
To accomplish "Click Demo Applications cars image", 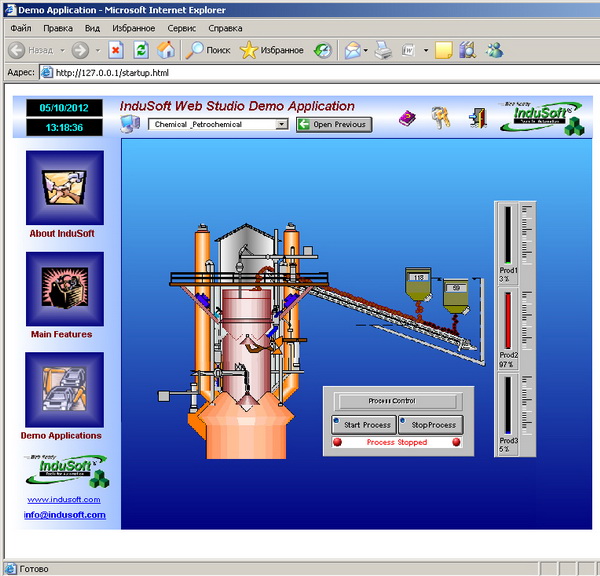I will coord(65,390).
